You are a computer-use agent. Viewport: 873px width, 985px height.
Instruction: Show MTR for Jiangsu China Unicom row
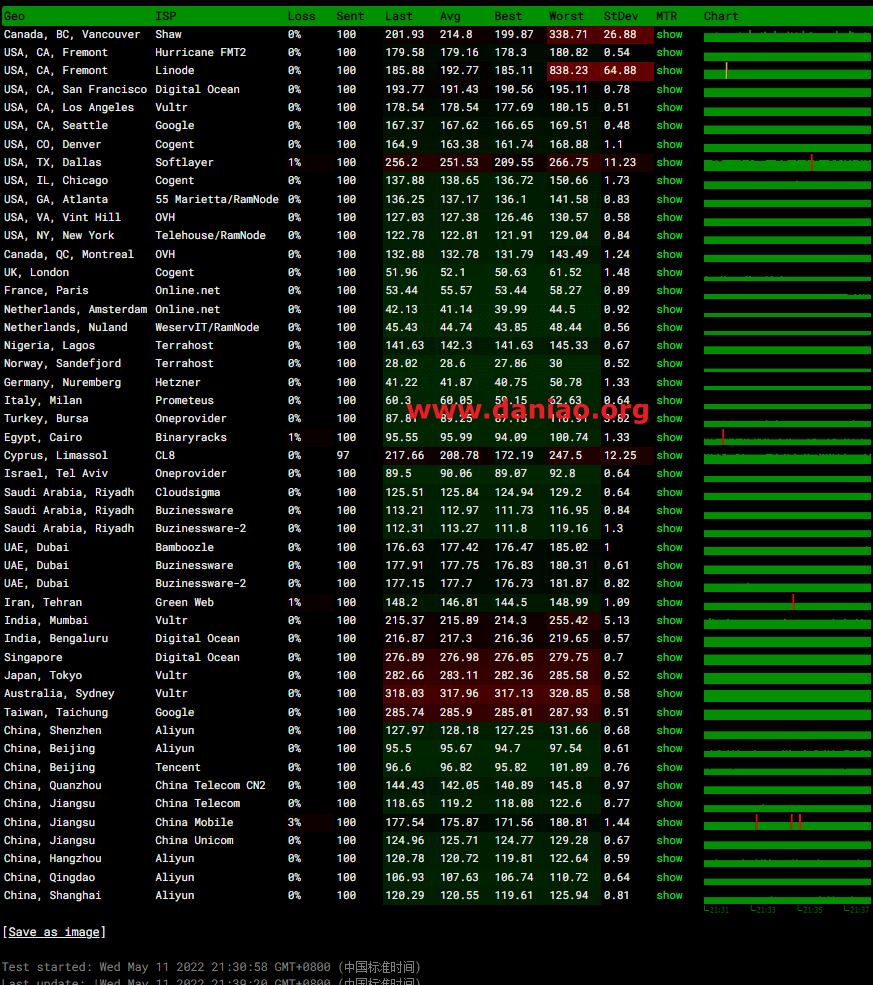coord(670,840)
